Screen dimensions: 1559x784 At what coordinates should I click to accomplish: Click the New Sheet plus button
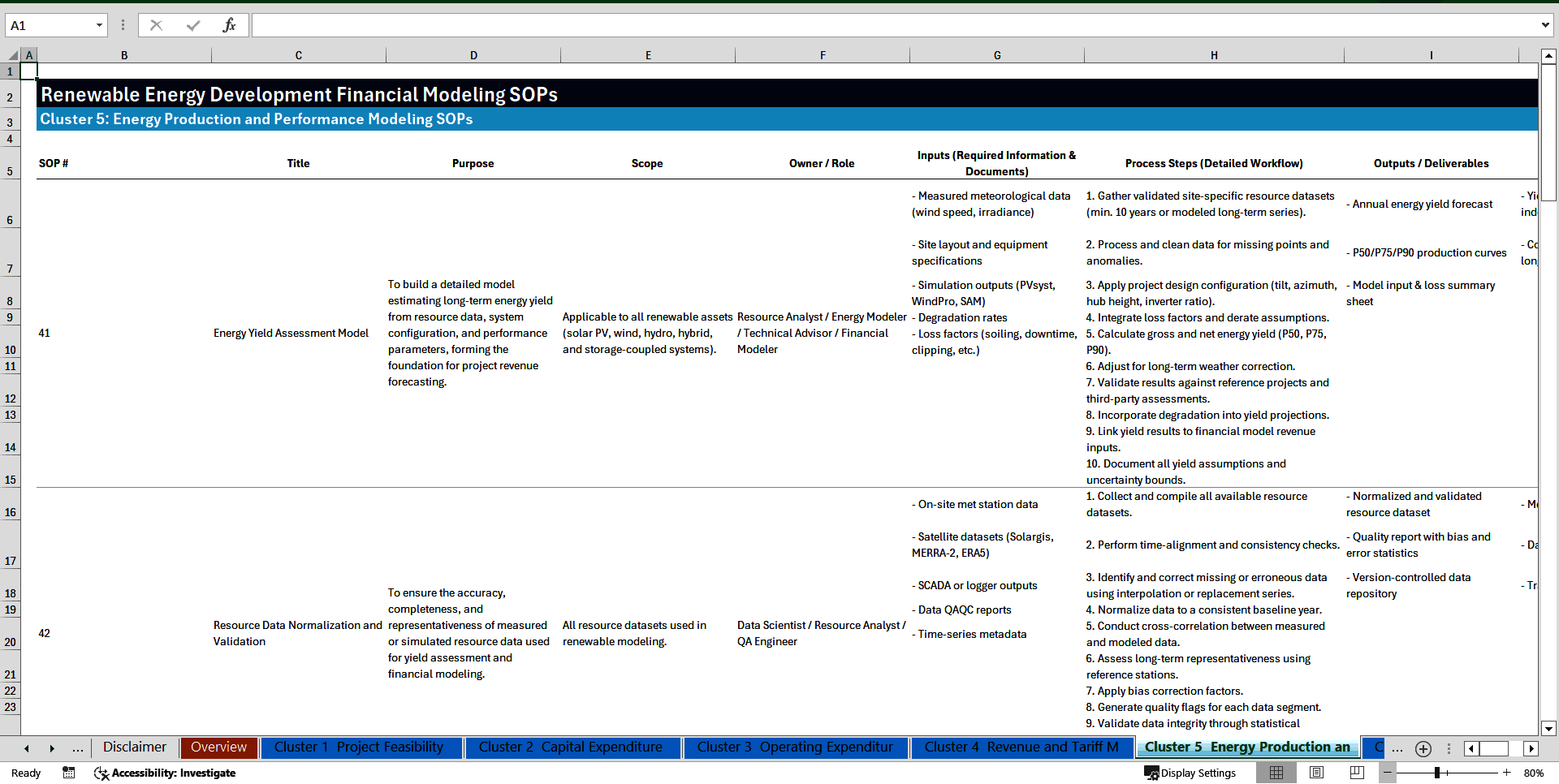(x=1423, y=748)
